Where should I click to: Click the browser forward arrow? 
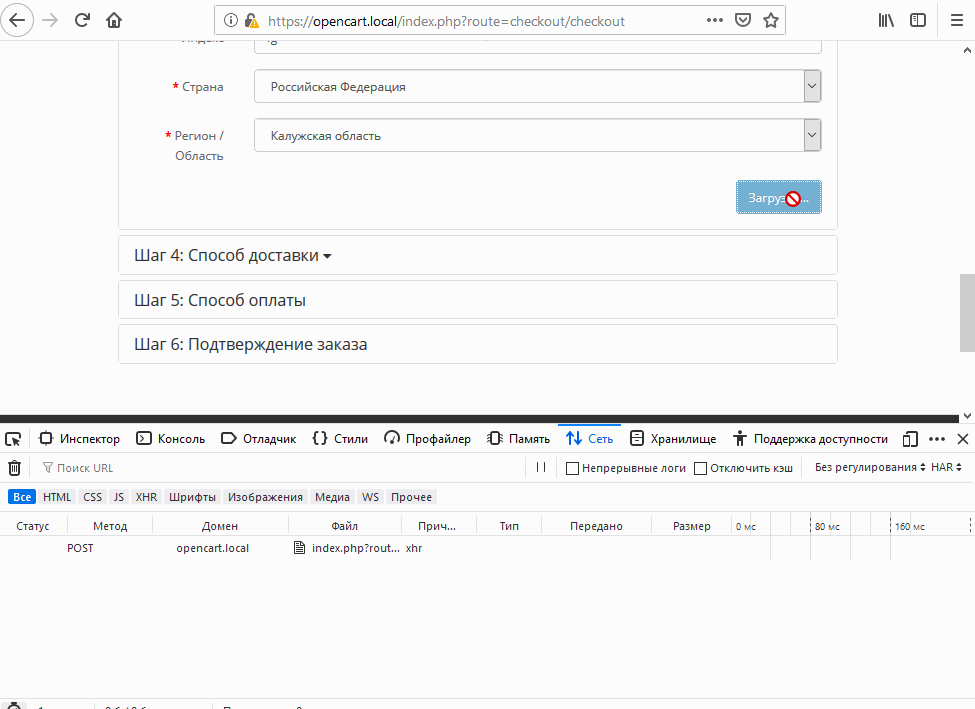(50, 21)
